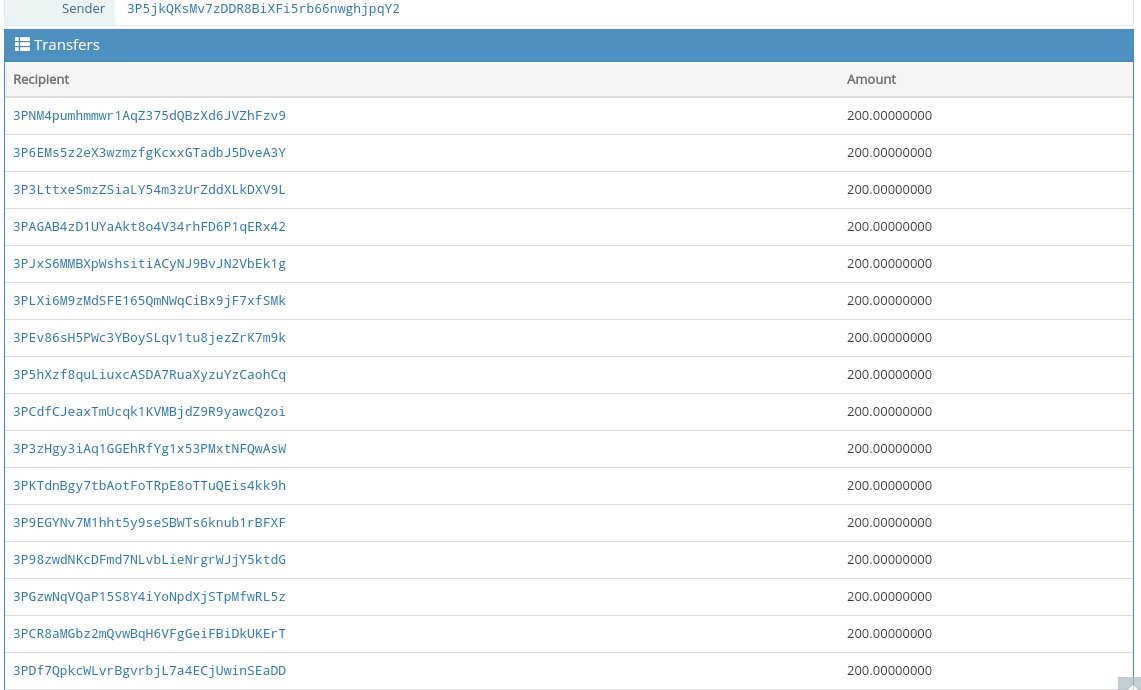This screenshot has height=690, width=1141.
Task: Open recipient 3PKTdnBgy7tbAotFoTRpE8oTTuQEis4kk9h
Action: 149,485
